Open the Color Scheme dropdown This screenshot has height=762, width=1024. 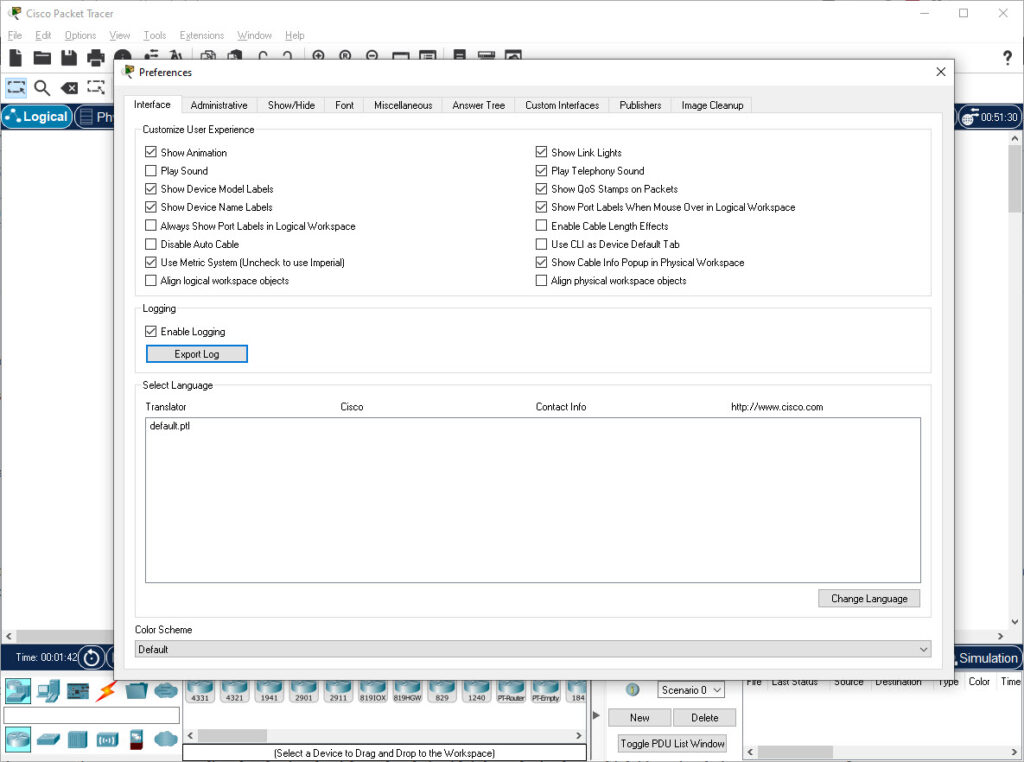click(x=533, y=649)
